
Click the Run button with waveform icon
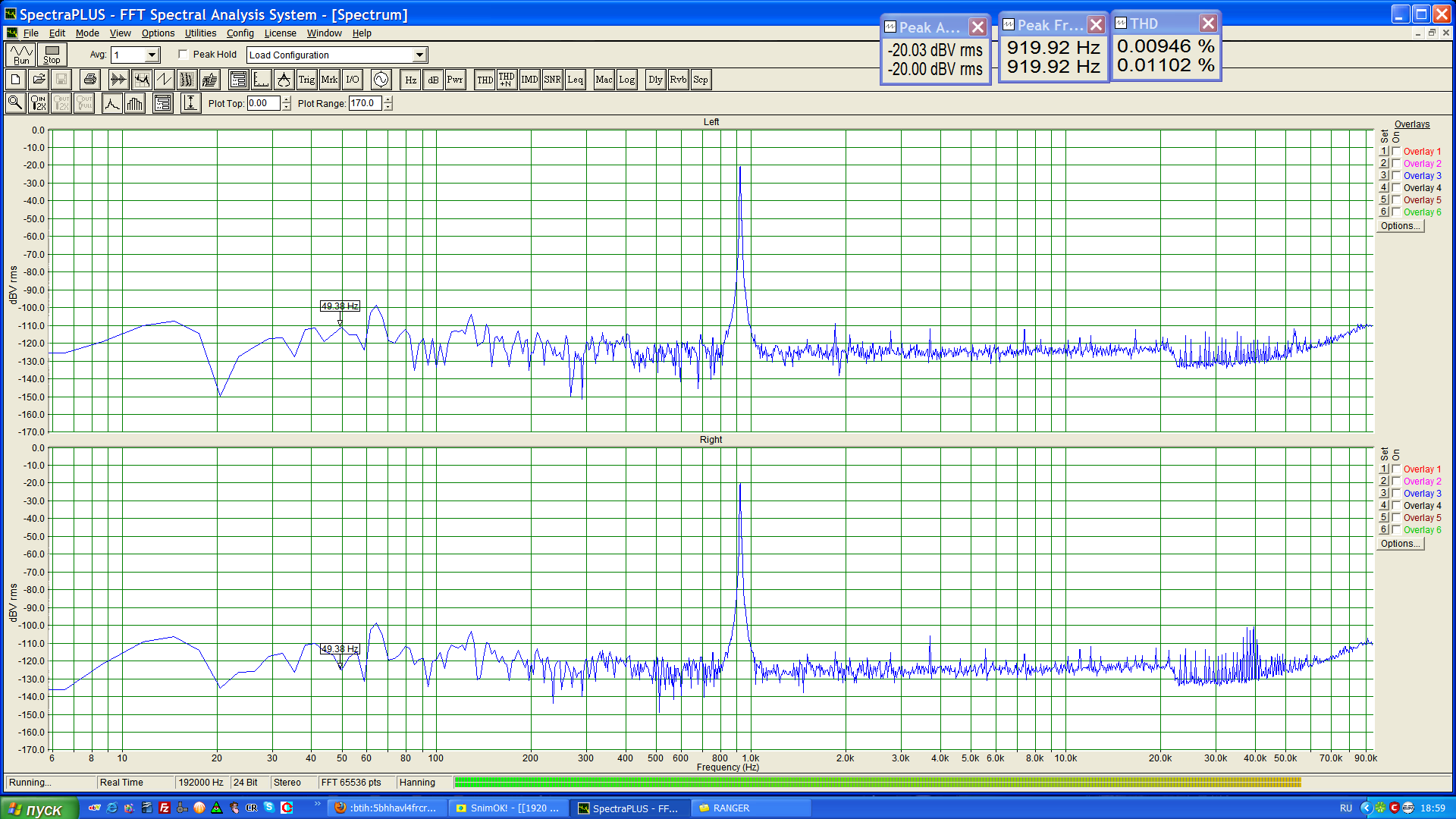(20, 55)
